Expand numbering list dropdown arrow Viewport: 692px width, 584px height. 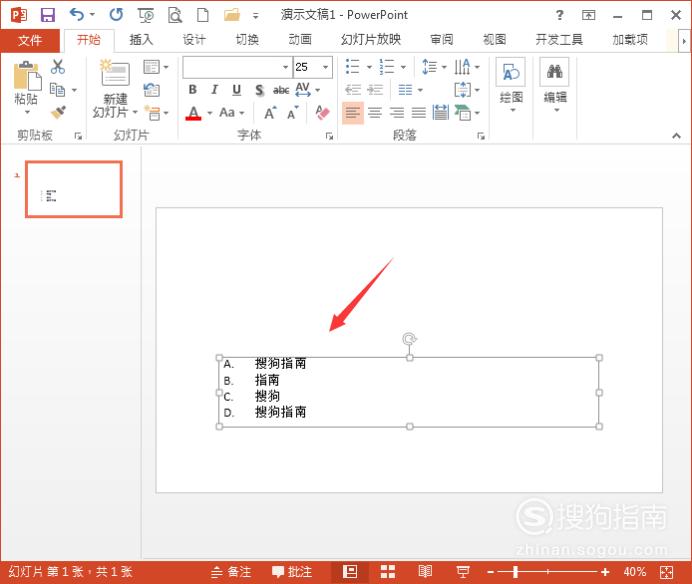coord(403,67)
